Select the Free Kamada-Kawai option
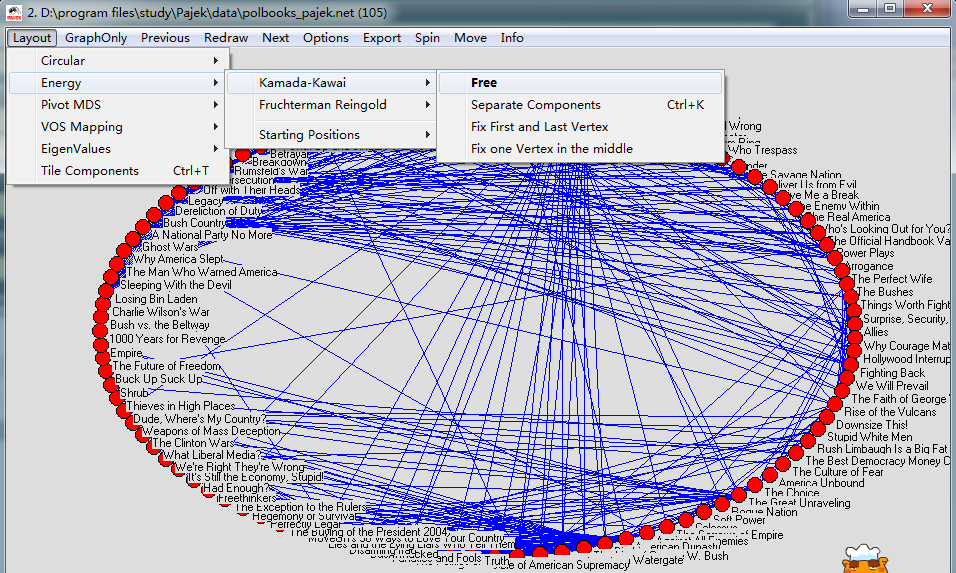 pos(580,82)
